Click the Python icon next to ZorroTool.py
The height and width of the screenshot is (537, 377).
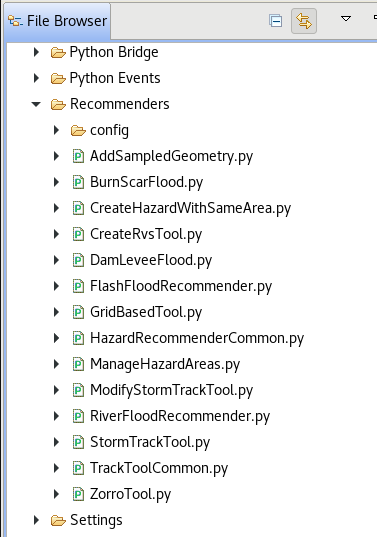[78, 494]
